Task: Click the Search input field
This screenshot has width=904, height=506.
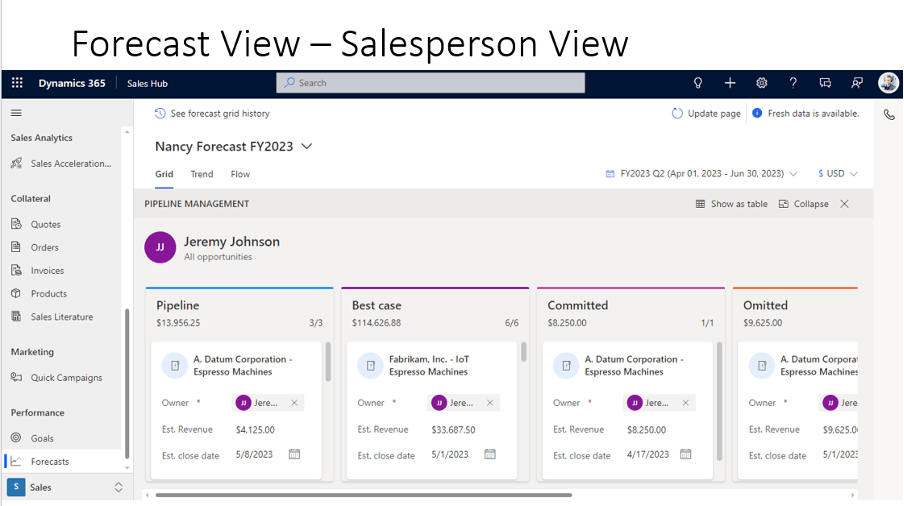Action: [430, 83]
